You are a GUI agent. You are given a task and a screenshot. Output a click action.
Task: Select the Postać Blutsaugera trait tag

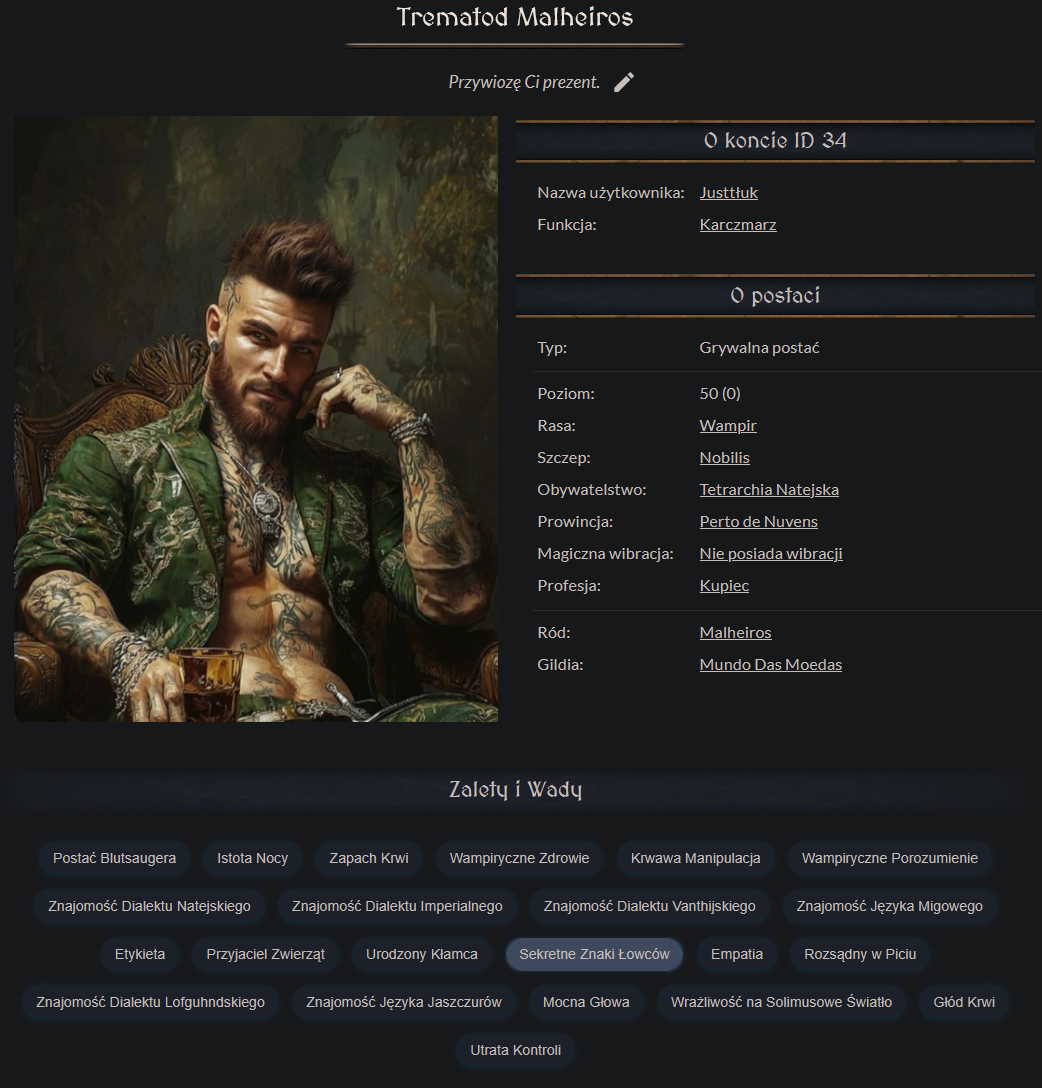click(x=114, y=858)
